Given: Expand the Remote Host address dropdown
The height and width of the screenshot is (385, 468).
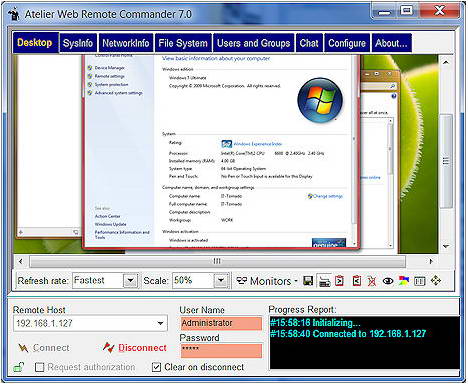Looking at the screenshot, I should [x=160, y=323].
